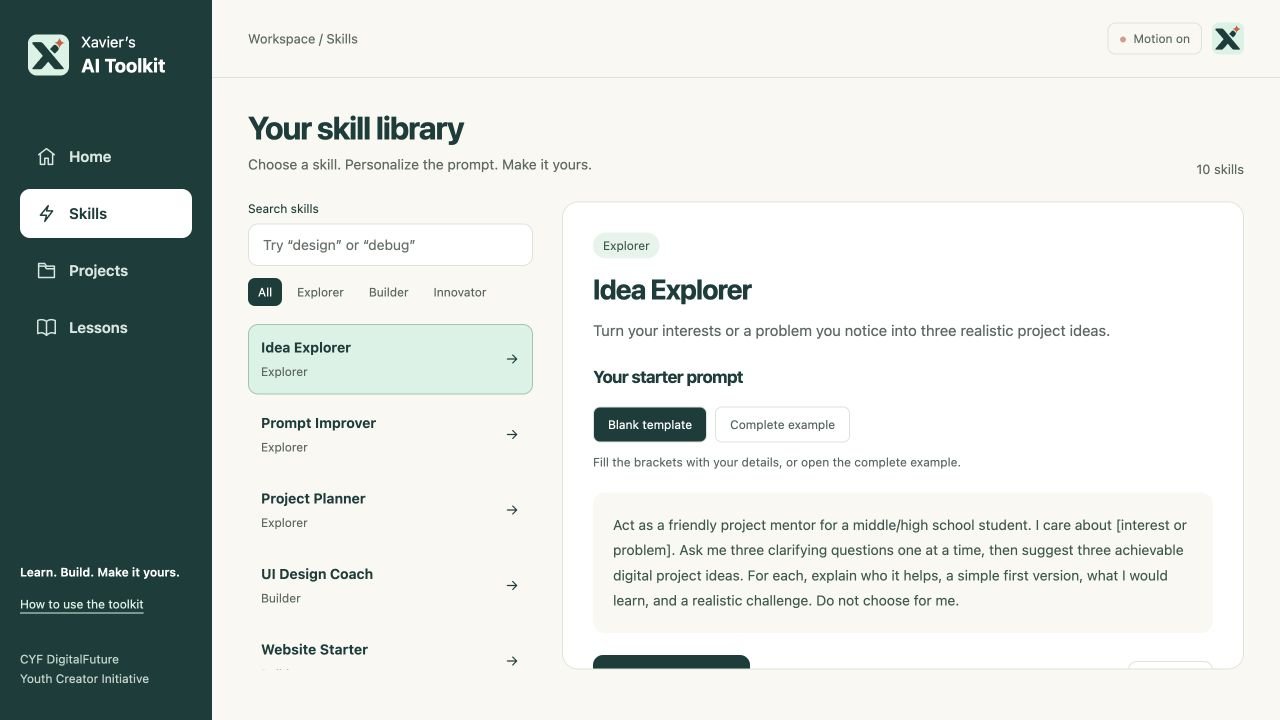Open the profile X avatar at top right
The image size is (1280, 720).
coord(1227,39)
